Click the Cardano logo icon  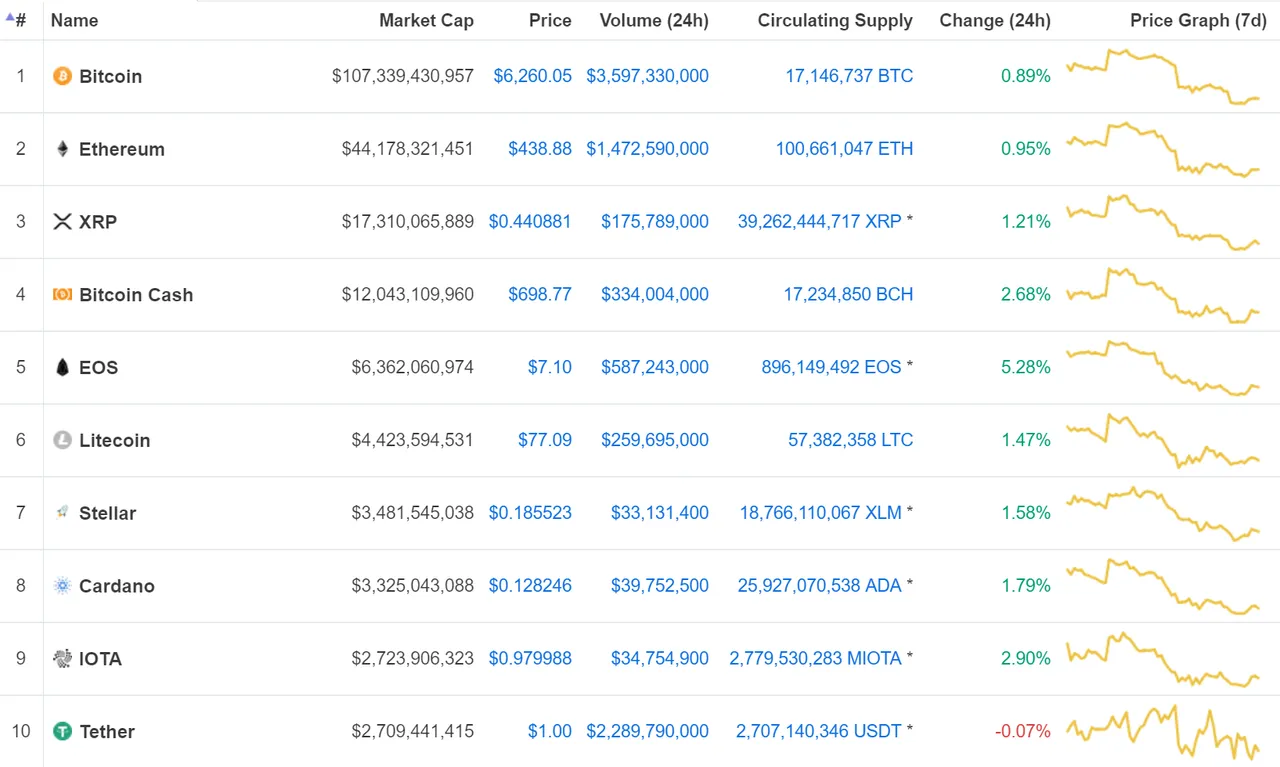62,586
